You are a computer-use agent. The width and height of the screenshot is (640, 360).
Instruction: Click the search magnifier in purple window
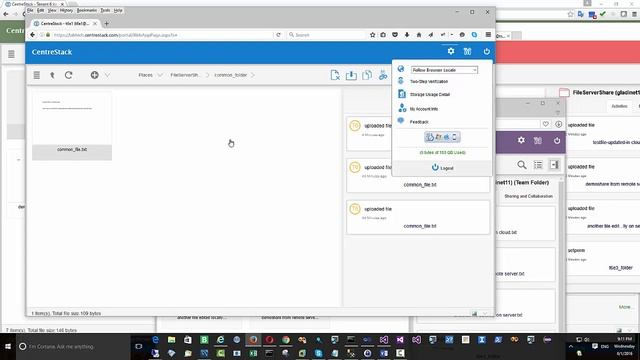[x=522, y=165]
